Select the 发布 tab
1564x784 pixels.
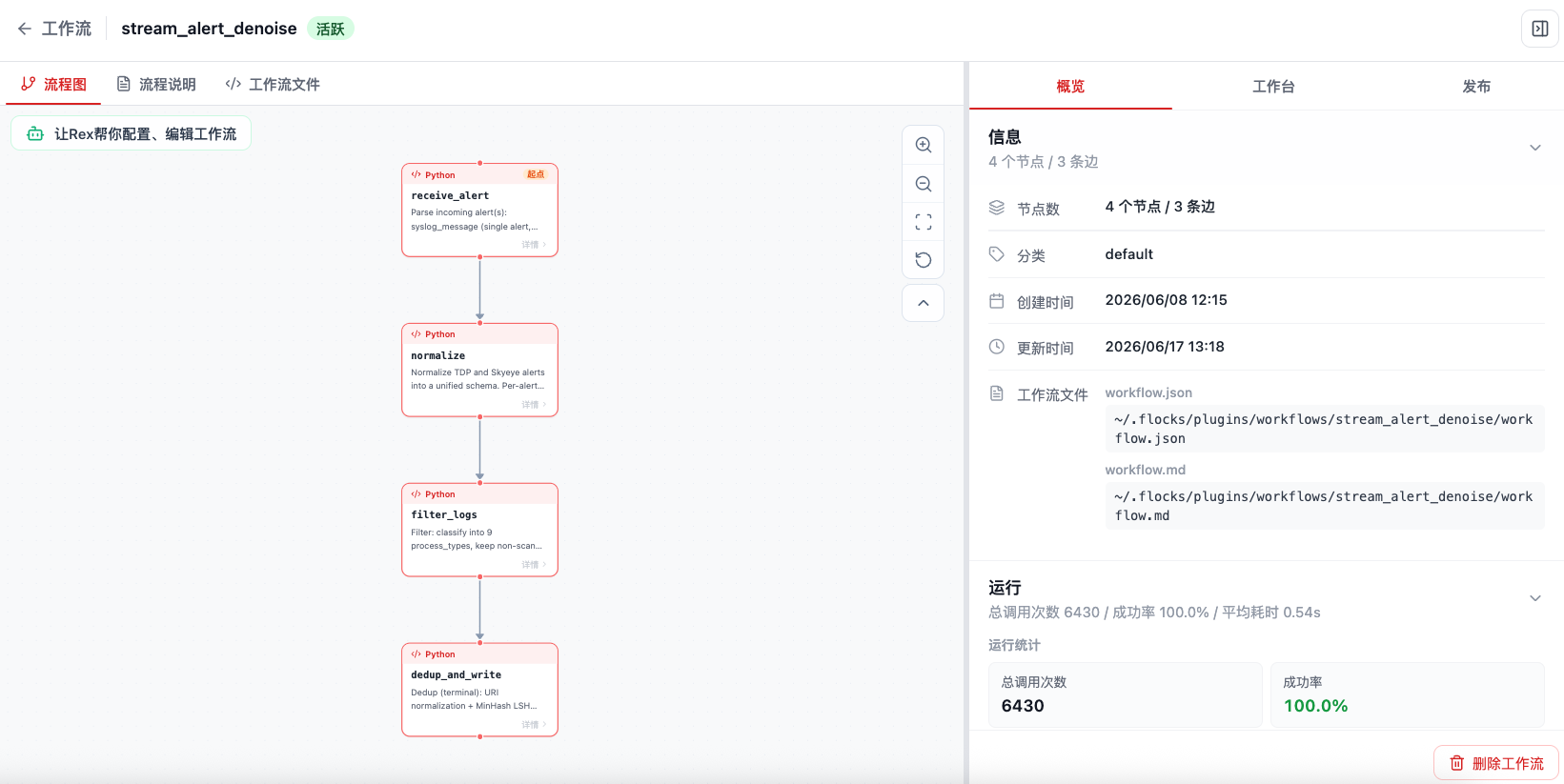click(1476, 86)
